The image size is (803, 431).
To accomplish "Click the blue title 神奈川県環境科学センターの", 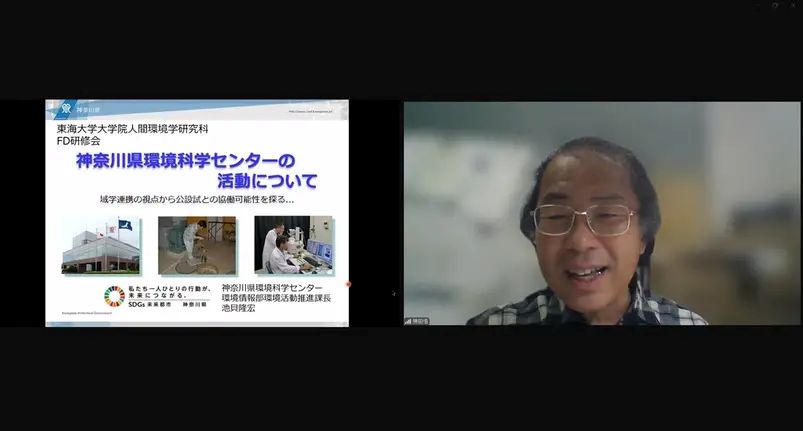I will [x=186, y=161].
